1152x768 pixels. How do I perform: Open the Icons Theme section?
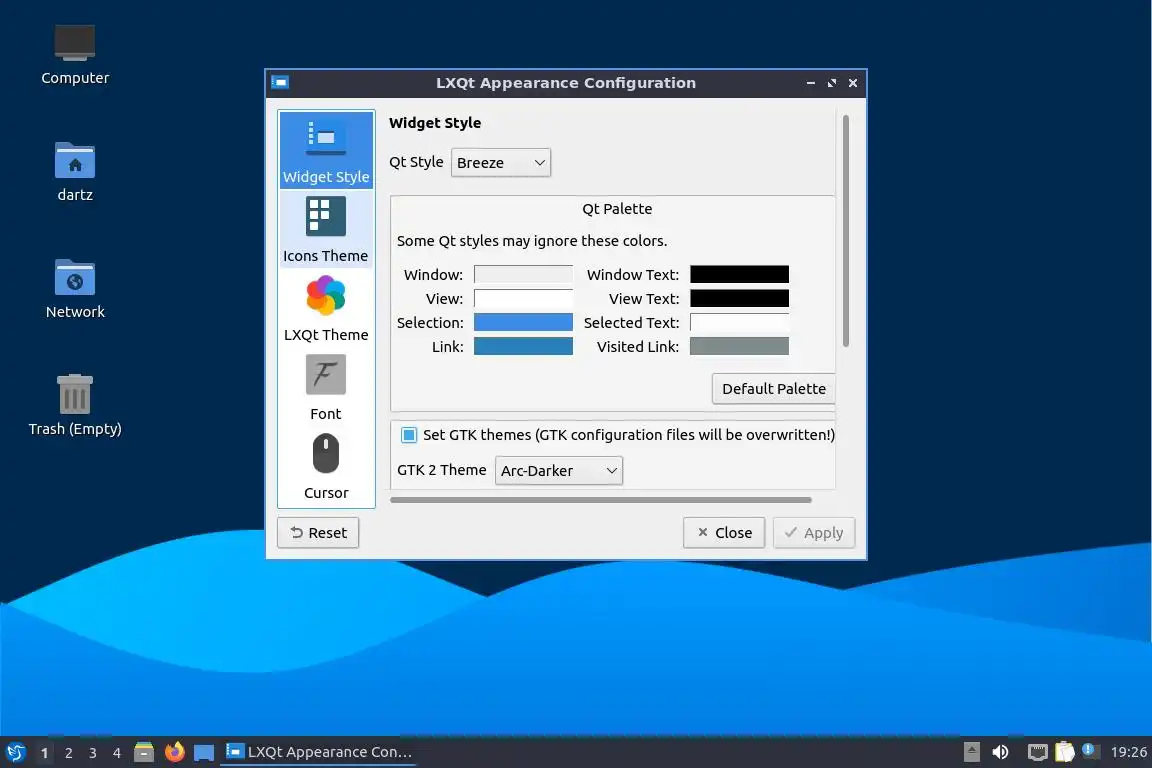(x=325, y=229)
